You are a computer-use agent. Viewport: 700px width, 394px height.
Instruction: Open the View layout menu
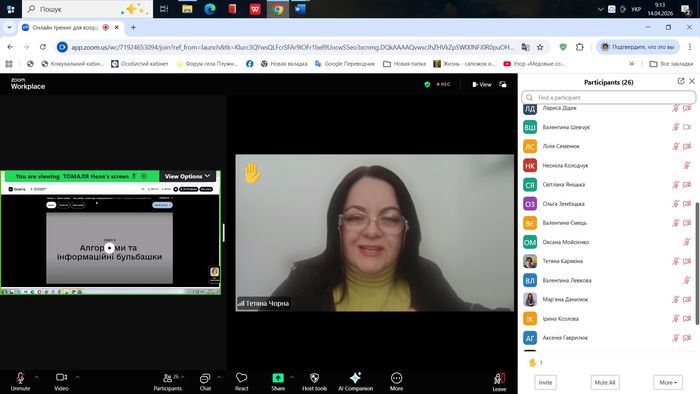pyautogui.click(x=482, y=84)
